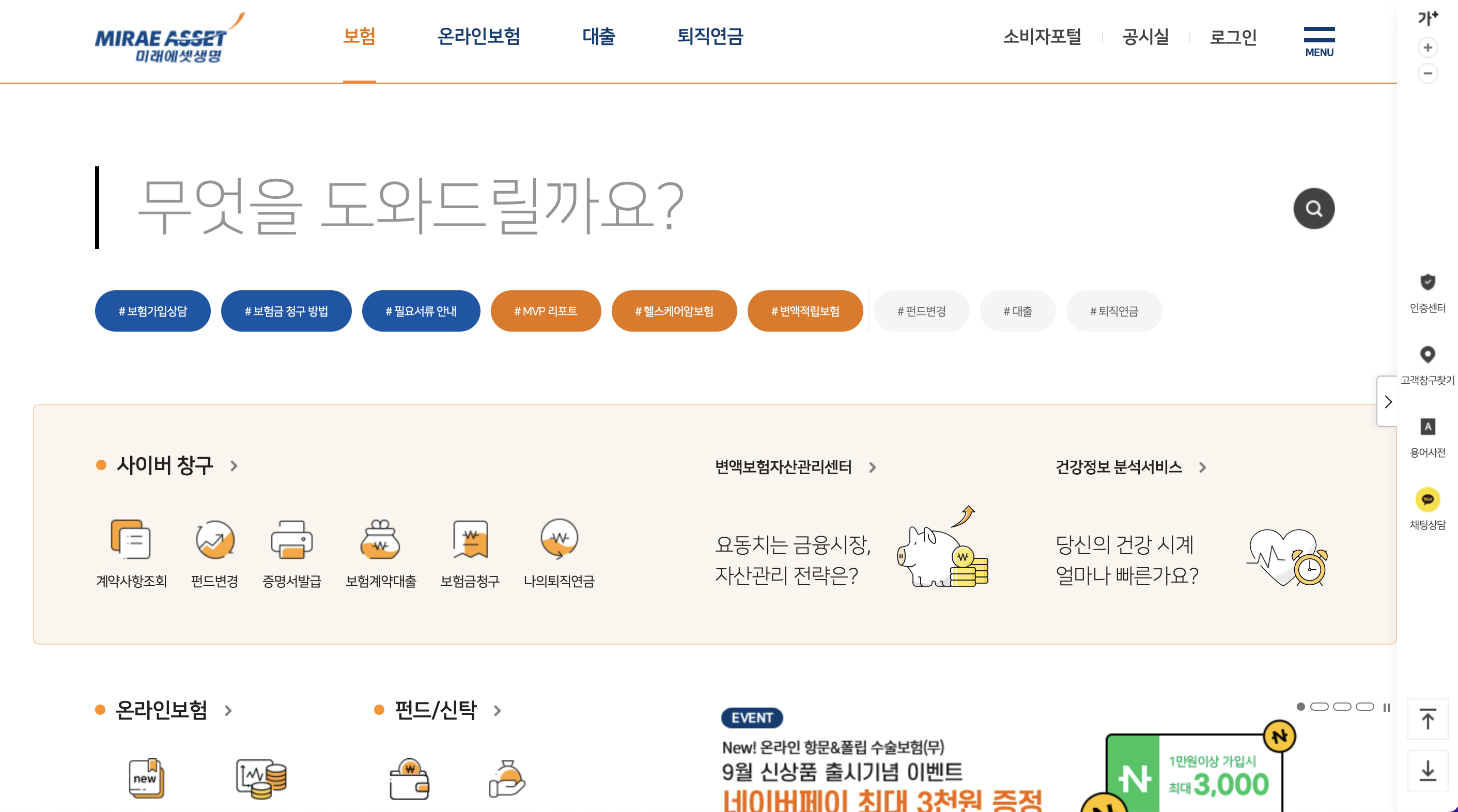Click the 로그인 login link

click(1233, 37)
